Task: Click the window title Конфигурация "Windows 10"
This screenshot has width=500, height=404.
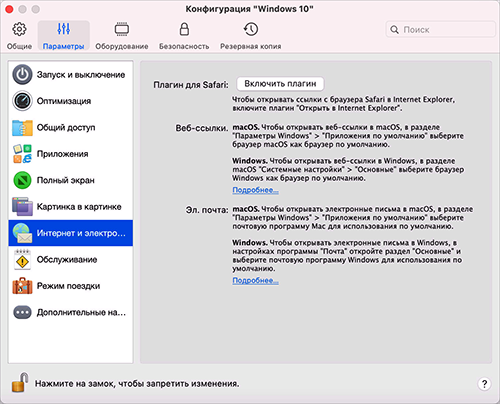Action: [x=249, y=9]
